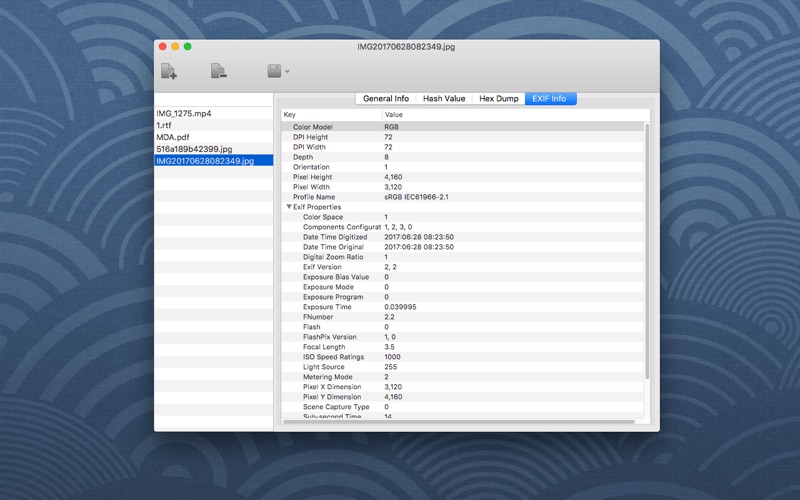Screen dimensions: 800x500
Task: Select the Pixel Height row
Action: (462, 177)
